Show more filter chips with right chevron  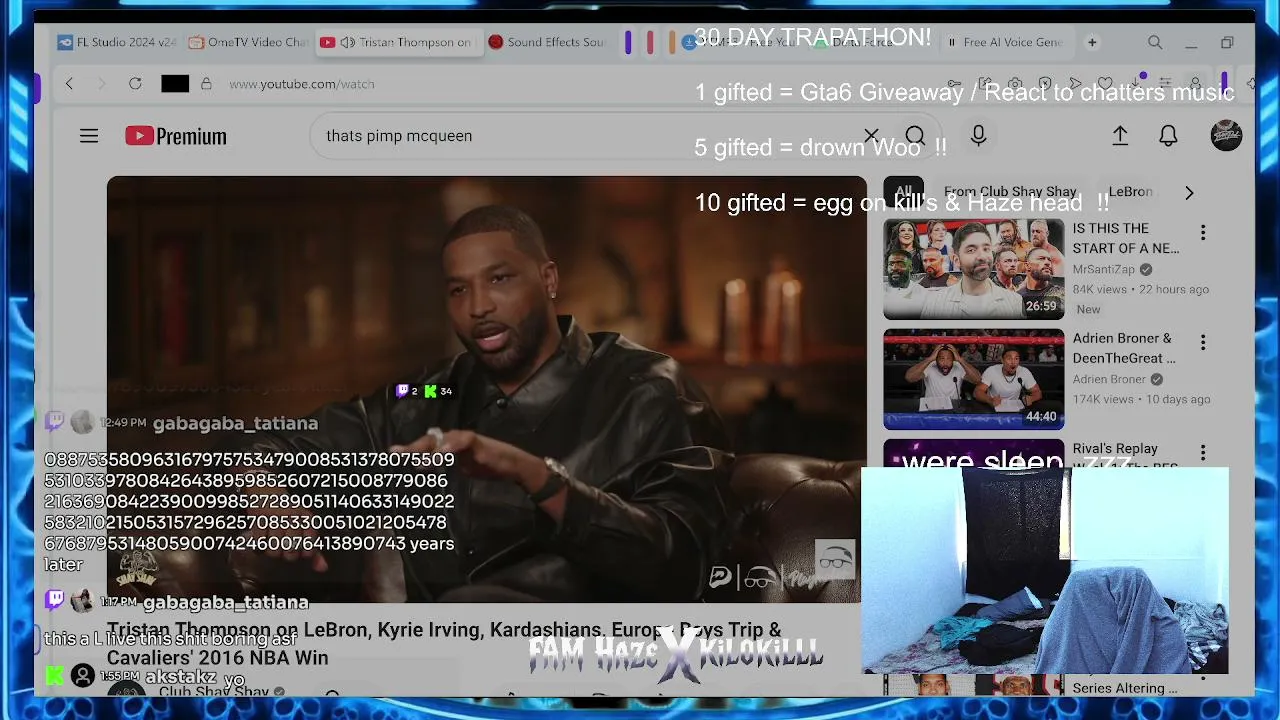[1189, 192]
